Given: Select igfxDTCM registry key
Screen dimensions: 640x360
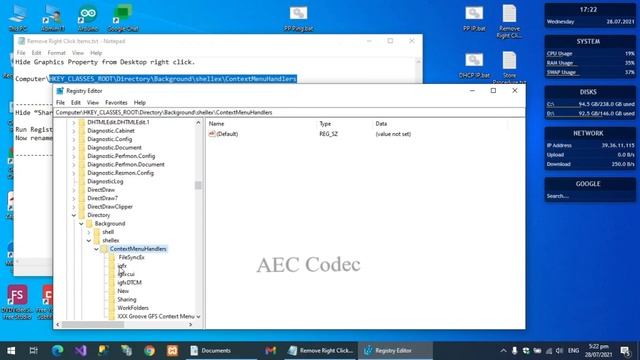Looking at the screenshot, I should [129, 282].
